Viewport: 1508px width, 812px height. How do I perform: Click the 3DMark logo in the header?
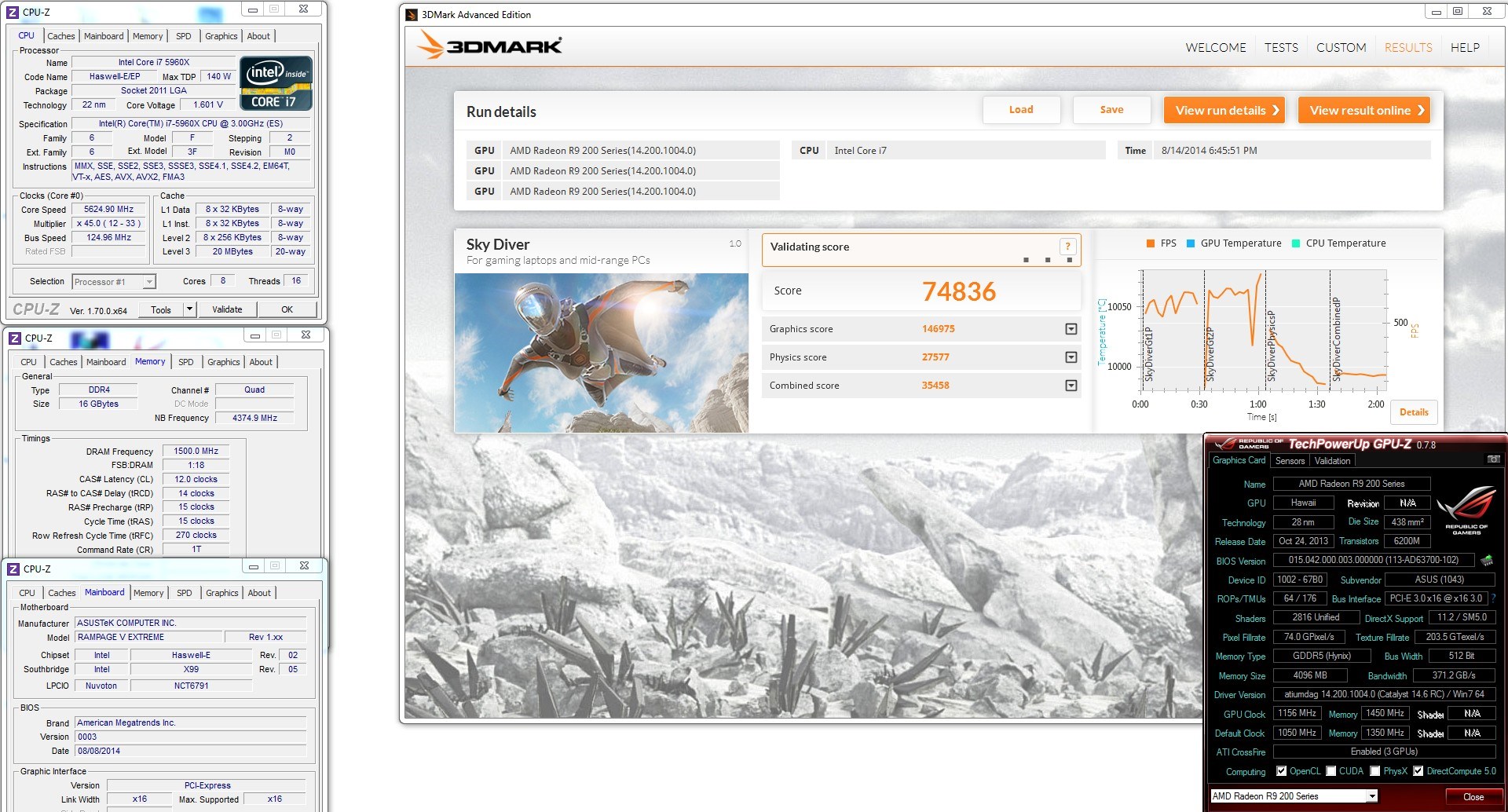(489, 46)
